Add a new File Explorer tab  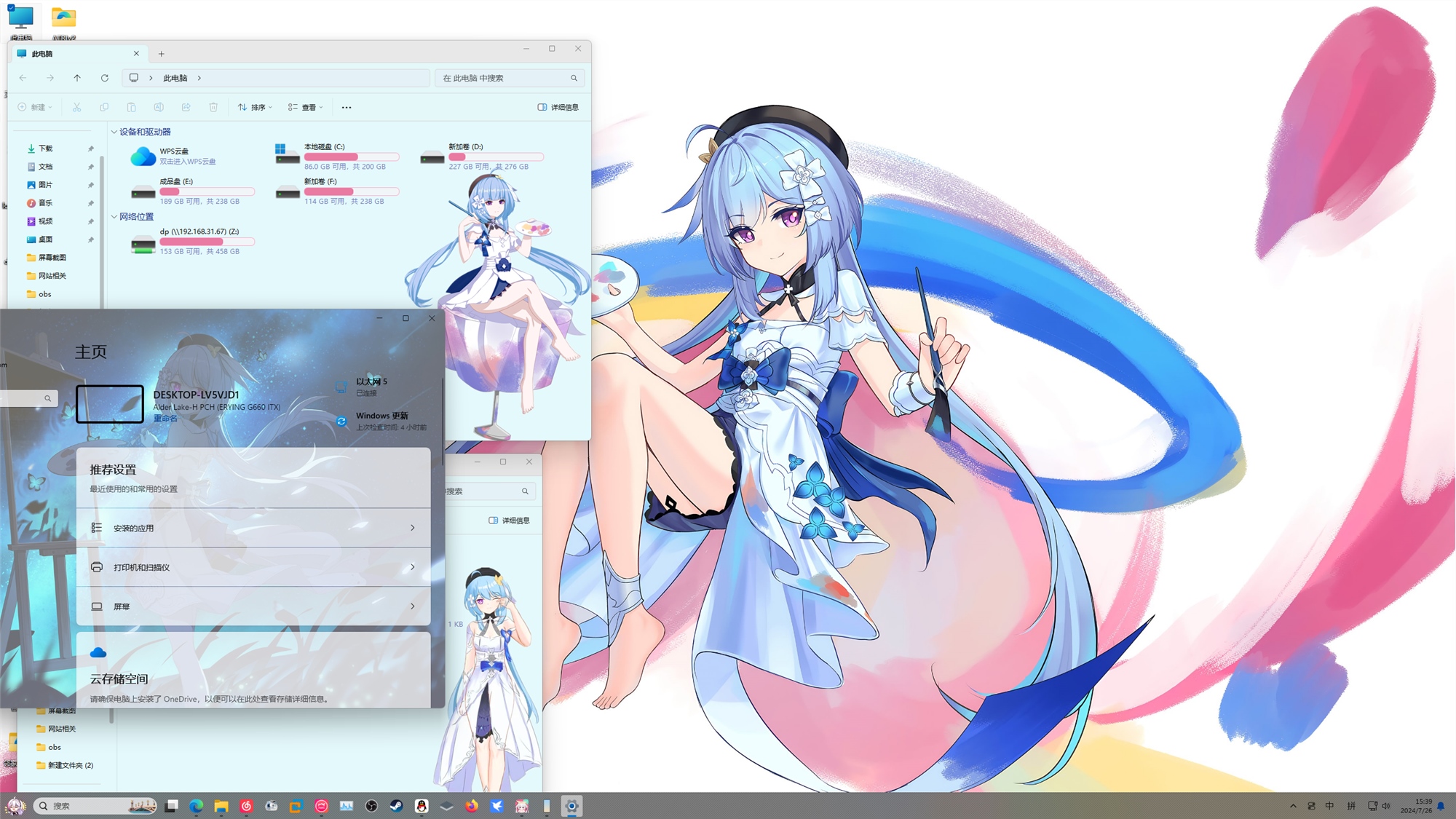click(x=162, y=54)
